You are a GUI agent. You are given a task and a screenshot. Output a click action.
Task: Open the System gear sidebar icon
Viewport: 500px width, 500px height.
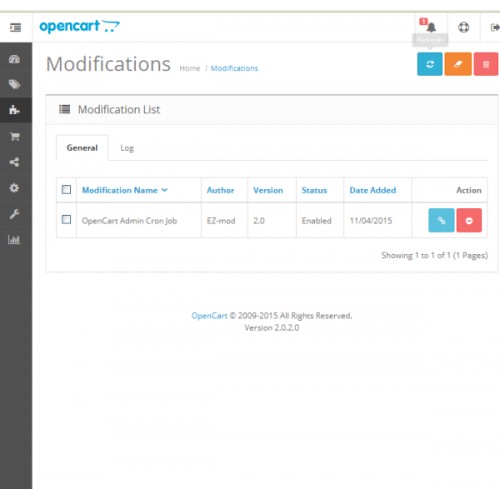[x=14, y=188]
